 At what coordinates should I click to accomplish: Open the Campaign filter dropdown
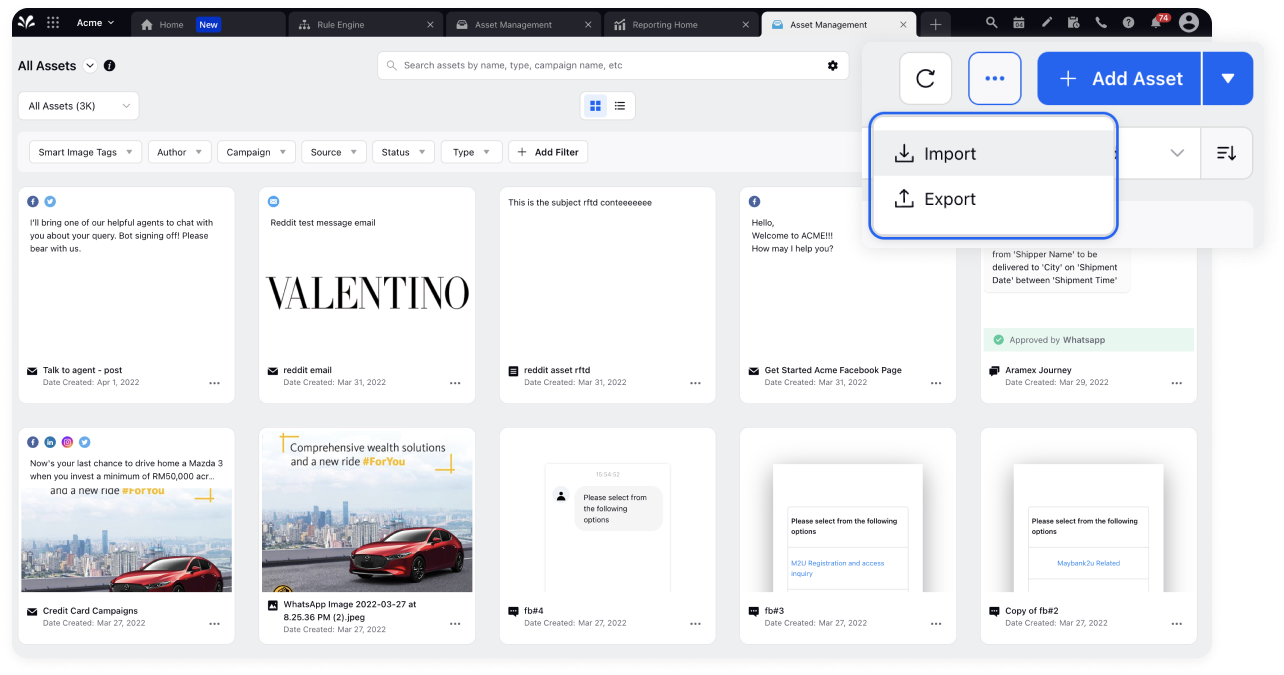[256, 152]
